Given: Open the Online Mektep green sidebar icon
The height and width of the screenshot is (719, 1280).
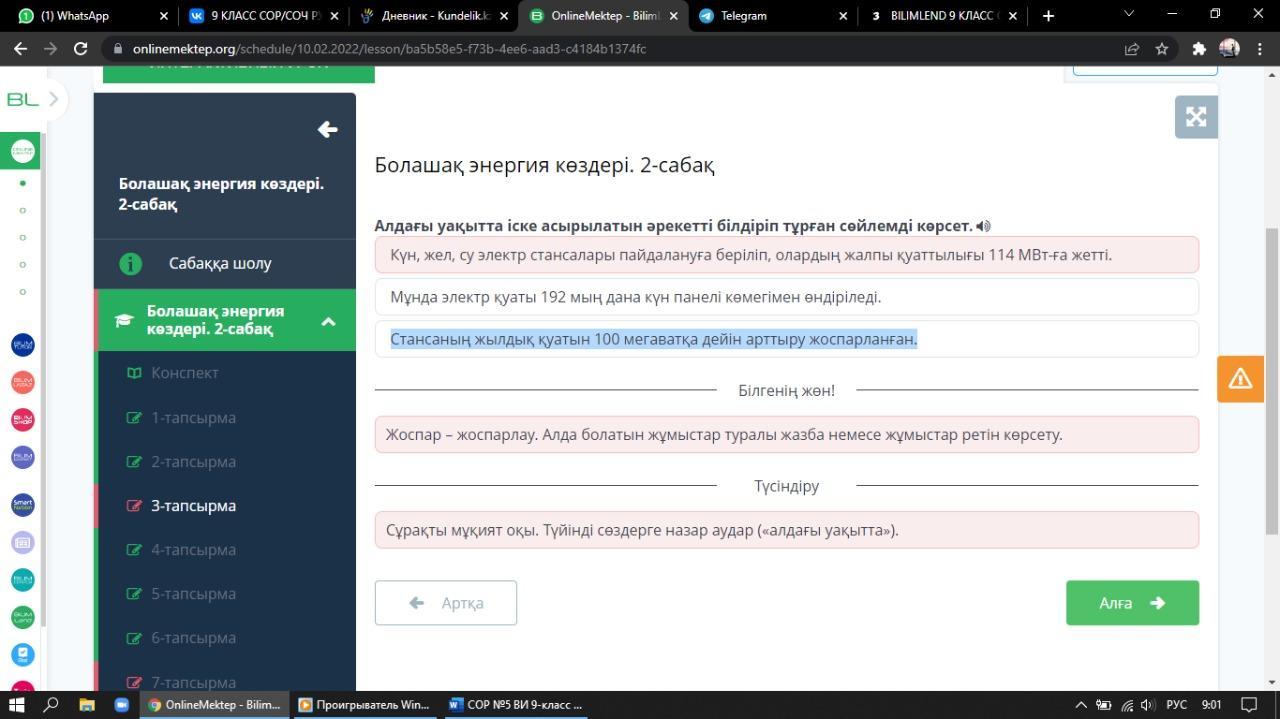Looking at the screenshot, I should pyautogui.click(x=22, y=151).
